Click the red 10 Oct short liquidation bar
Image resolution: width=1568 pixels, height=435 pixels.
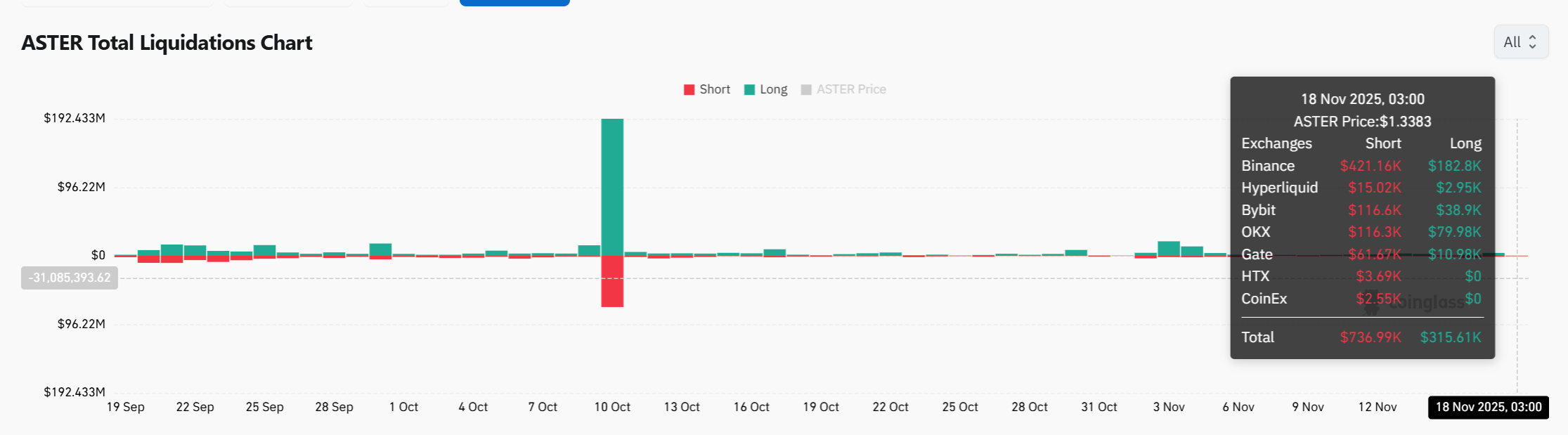pyautogui.click(x=612, y=281)
